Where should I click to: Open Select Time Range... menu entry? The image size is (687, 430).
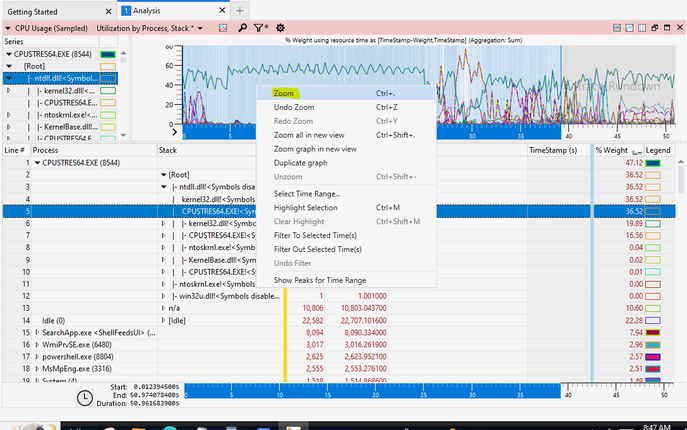(x=346, y=194)
